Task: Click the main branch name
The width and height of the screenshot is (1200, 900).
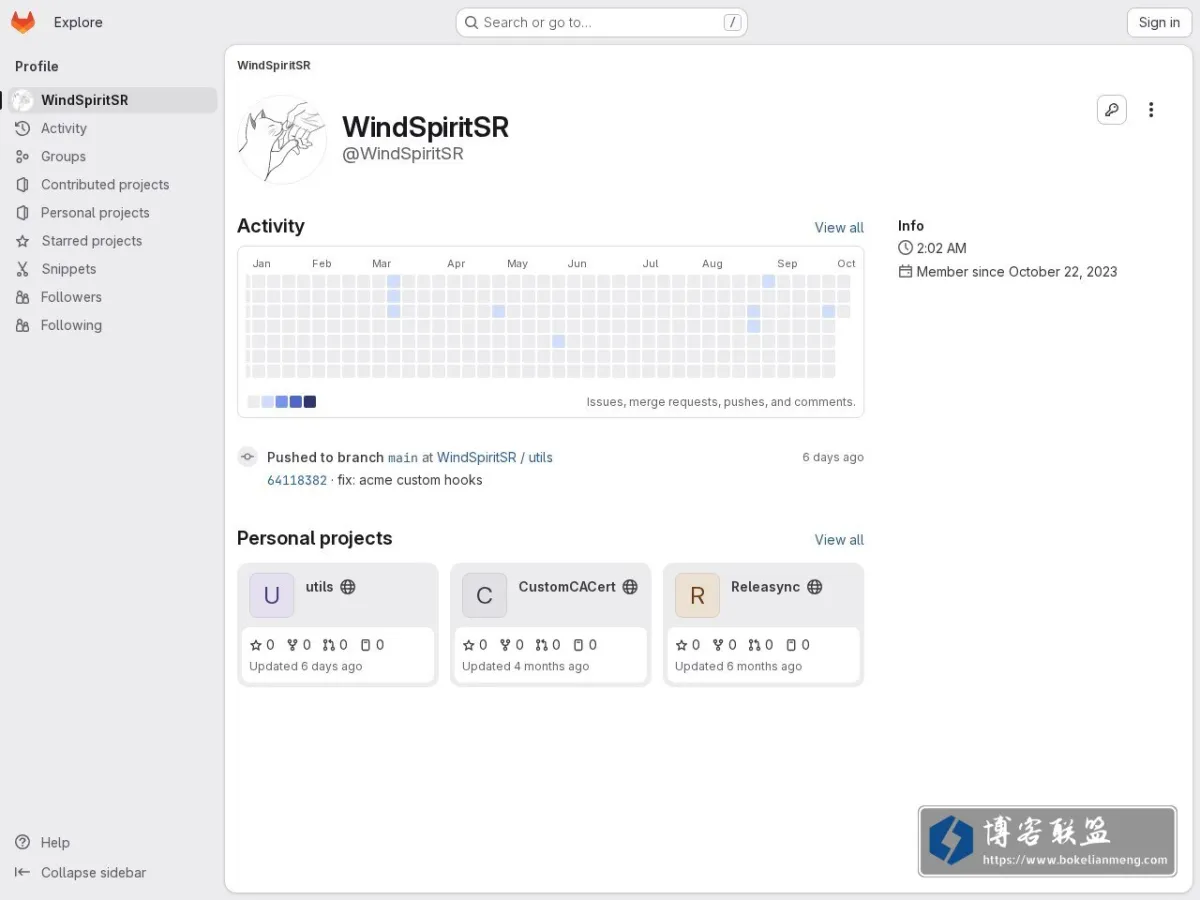Action: pyautogui.click(x=403, y=458)
